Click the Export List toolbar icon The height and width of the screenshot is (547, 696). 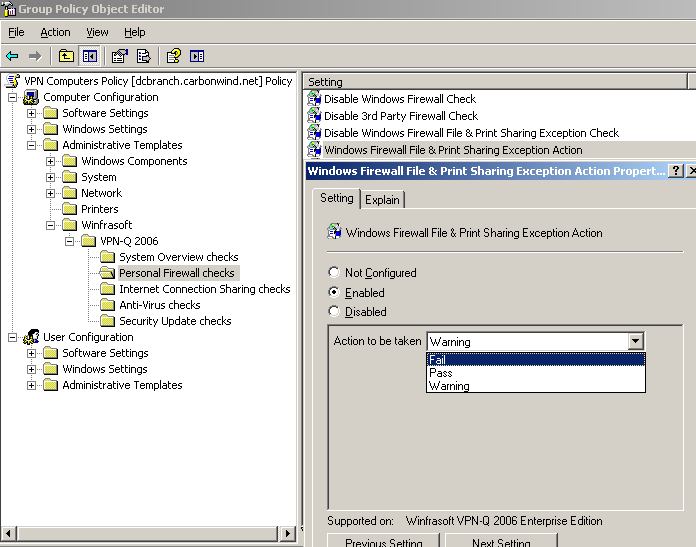coord(144,56)
